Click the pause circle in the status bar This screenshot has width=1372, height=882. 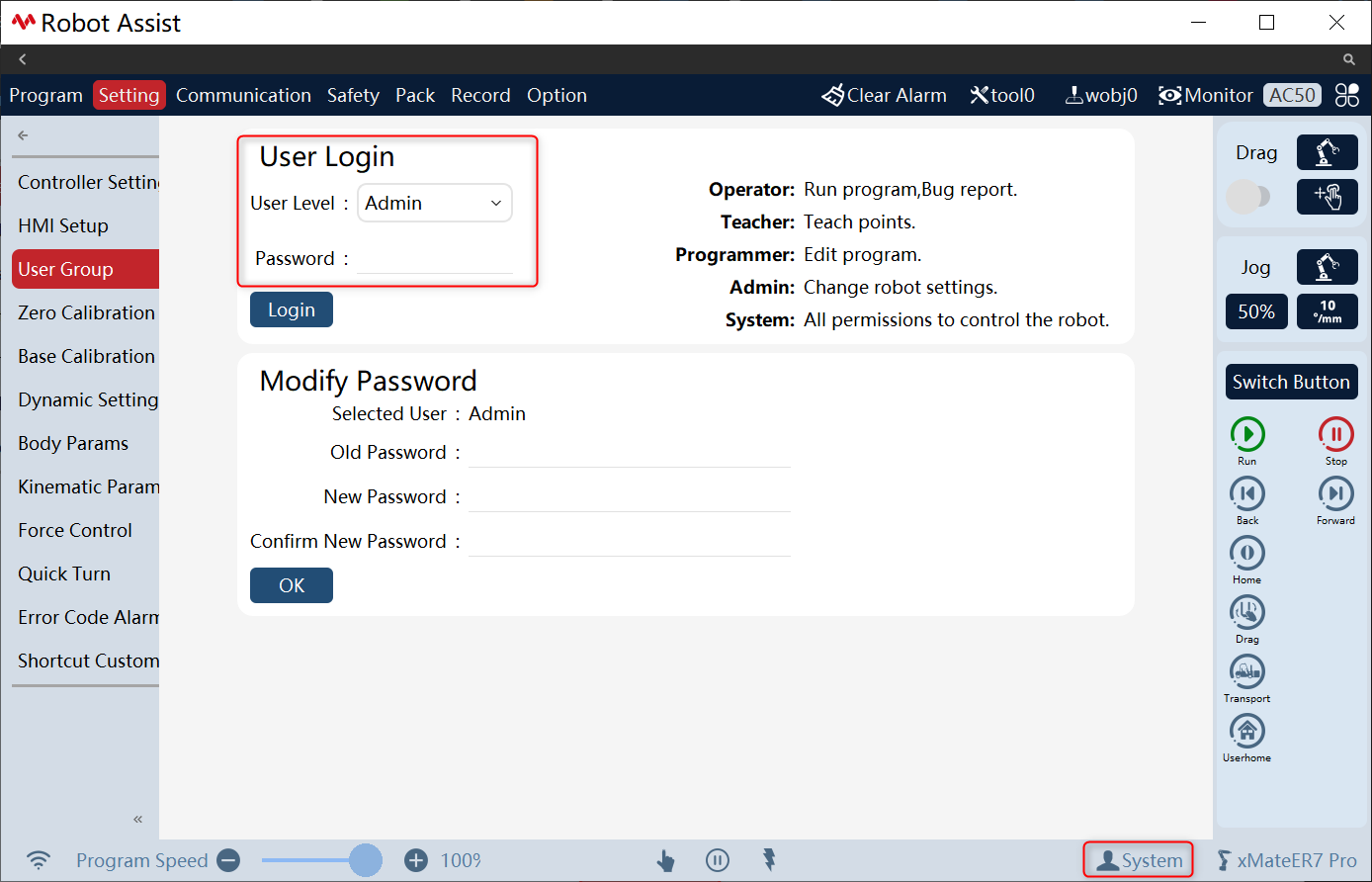coord(718,860)
